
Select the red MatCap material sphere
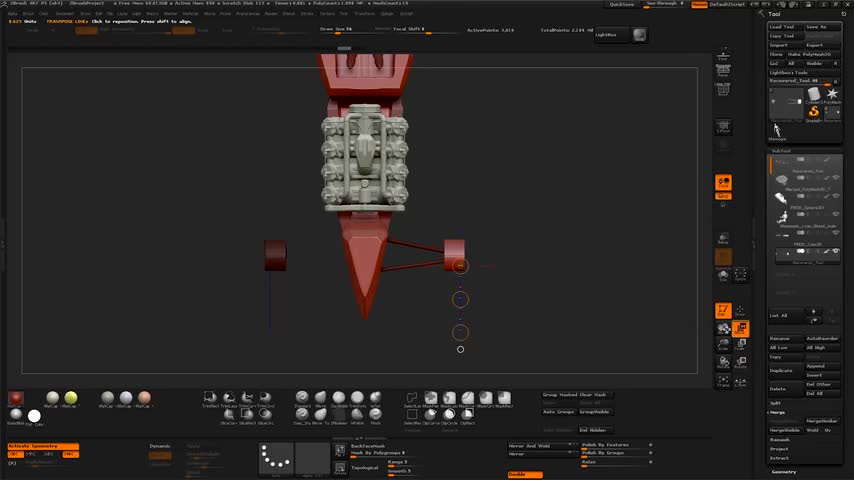point(16,398)
